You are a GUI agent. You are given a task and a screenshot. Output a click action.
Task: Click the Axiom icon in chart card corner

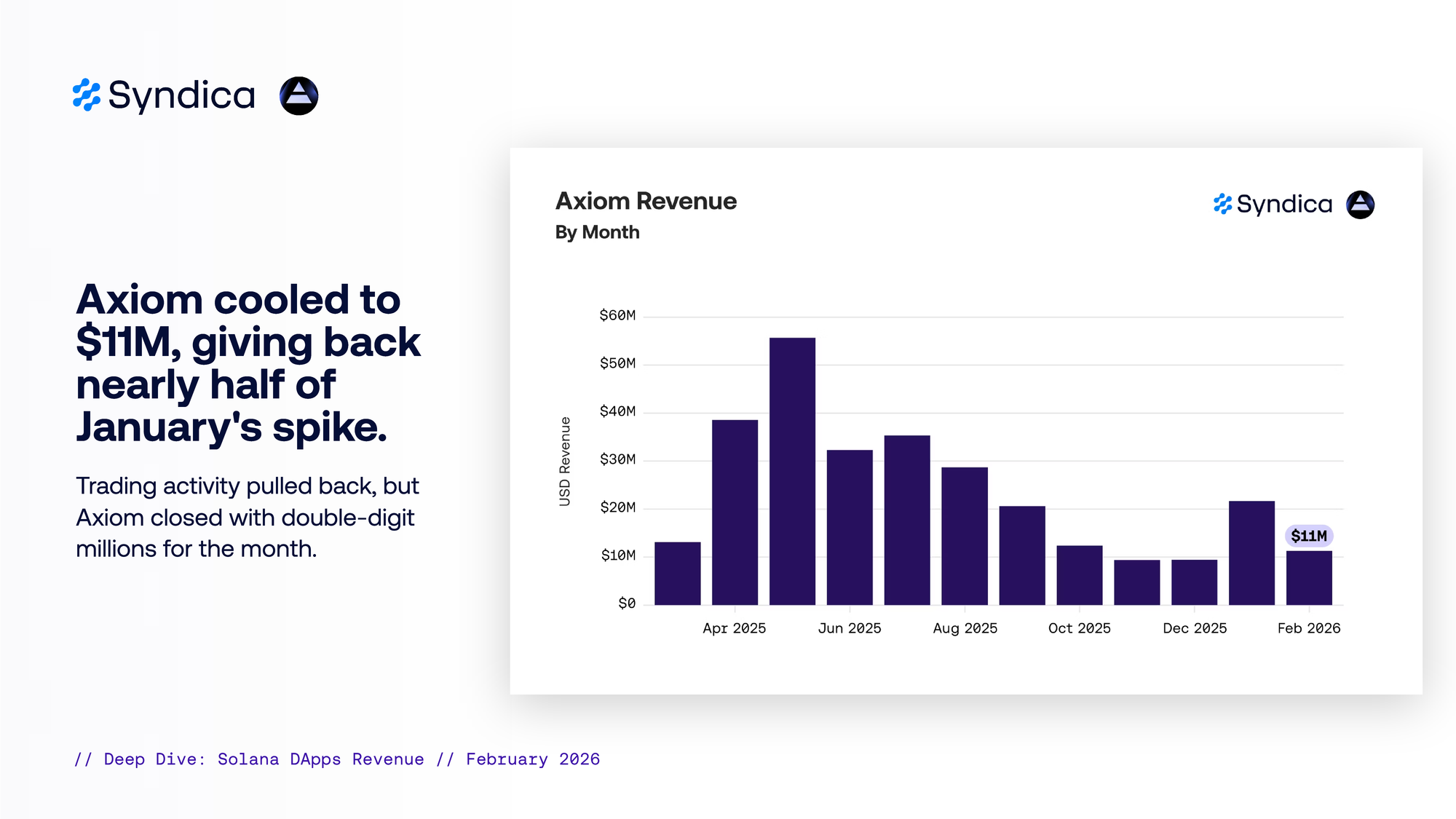coord(1360,205)
